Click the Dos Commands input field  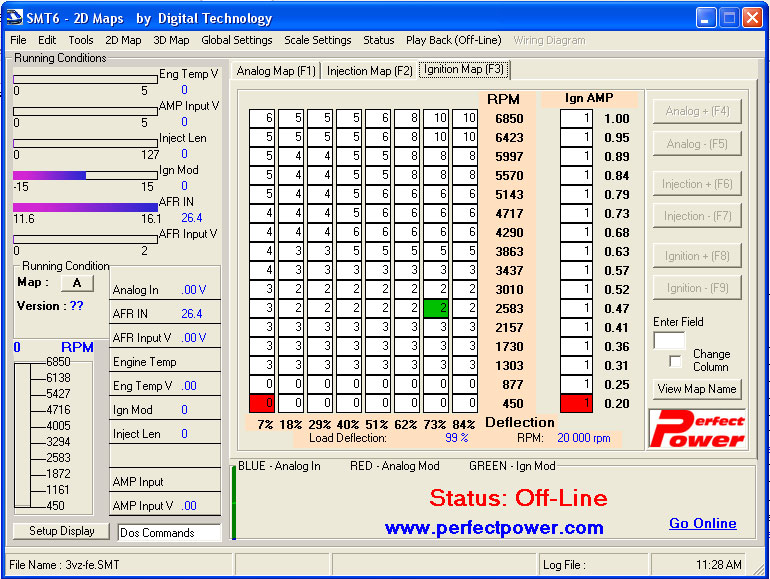pyautogui.click(x=169, y=532)
